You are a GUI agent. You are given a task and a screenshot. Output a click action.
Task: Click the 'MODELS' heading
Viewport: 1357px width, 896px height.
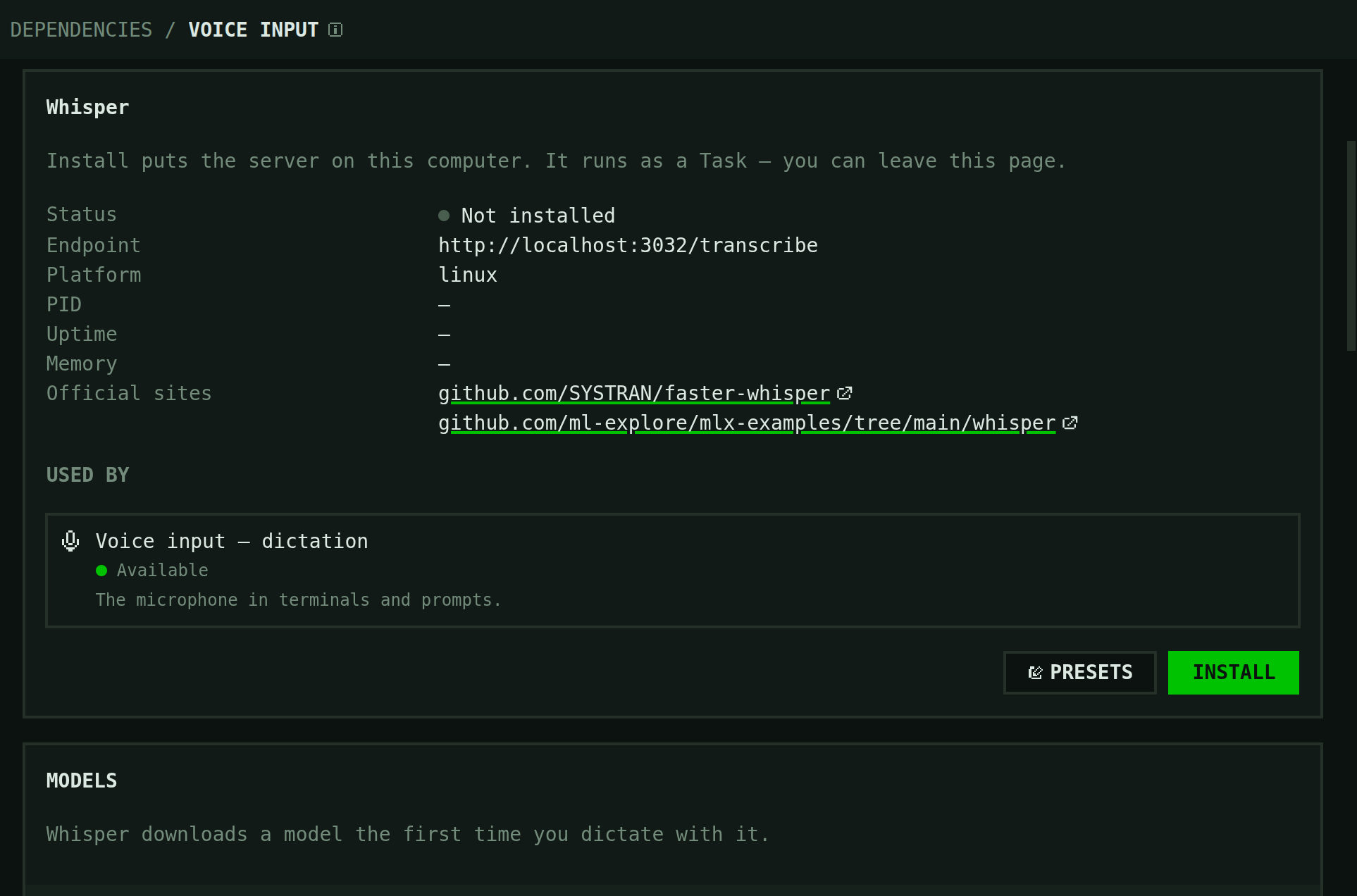tap(82, 780)
